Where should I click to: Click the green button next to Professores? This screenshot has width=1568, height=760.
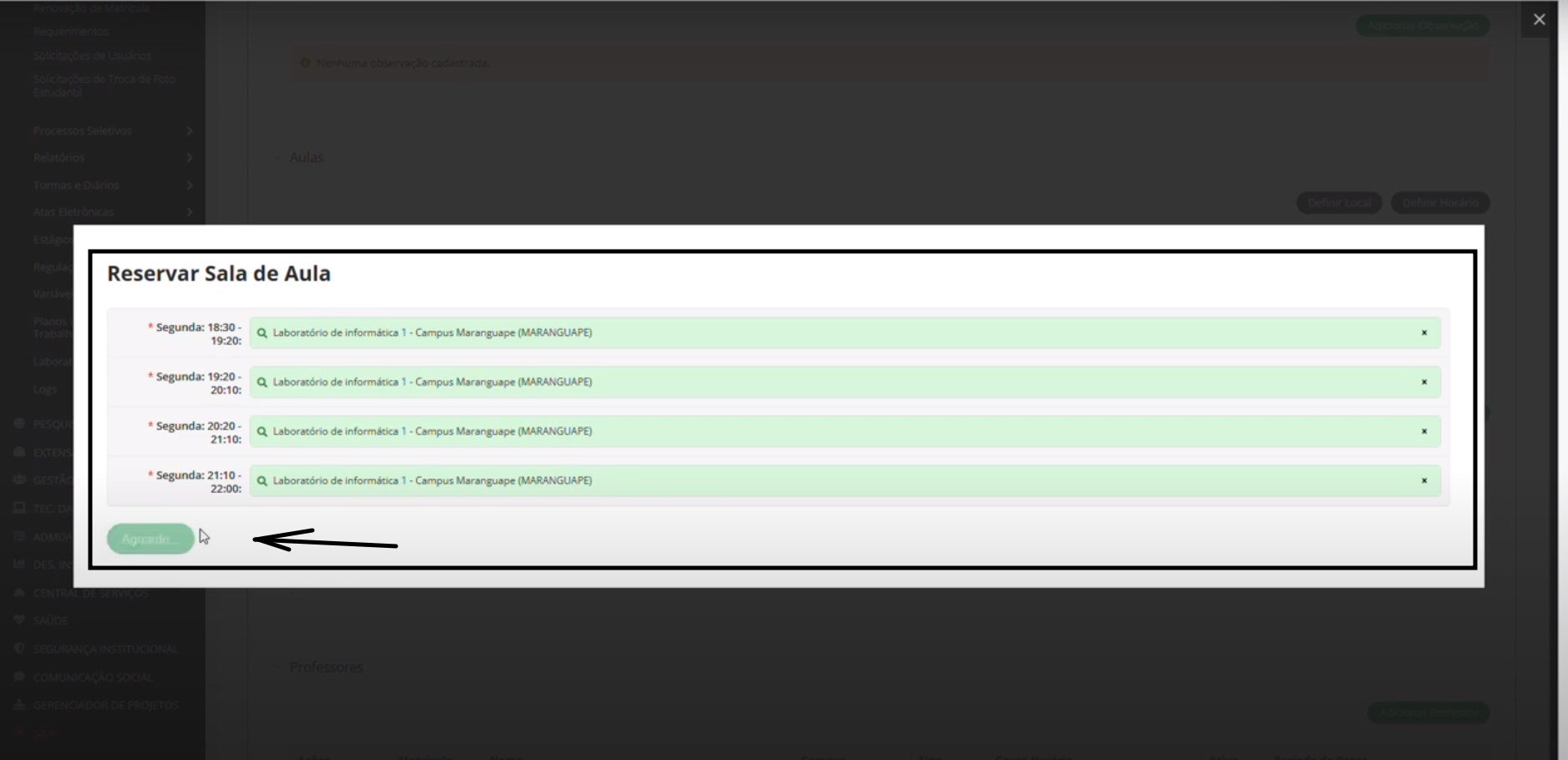click(x=1428, y=713)
